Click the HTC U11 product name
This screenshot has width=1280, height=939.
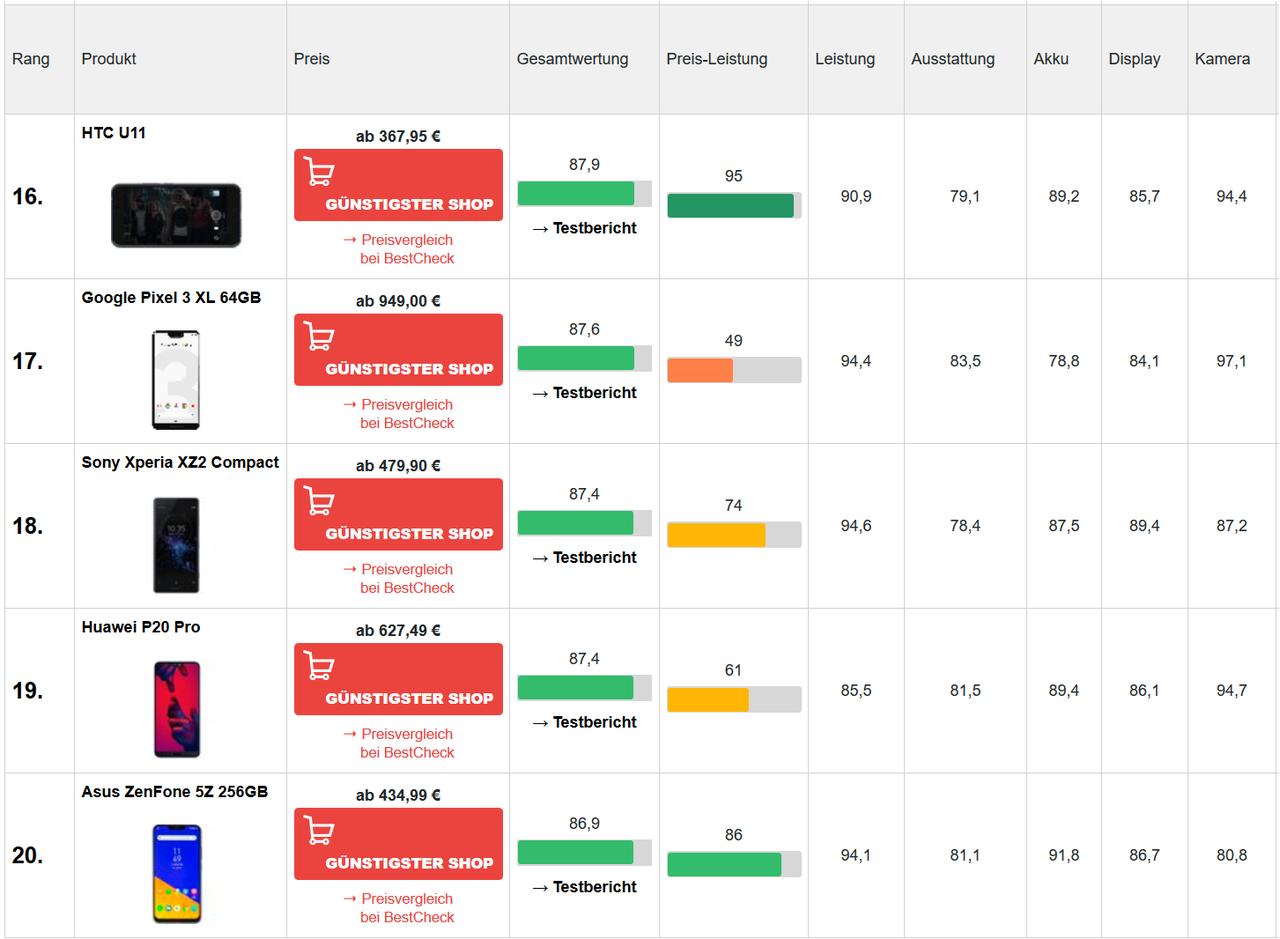(114, 133)
